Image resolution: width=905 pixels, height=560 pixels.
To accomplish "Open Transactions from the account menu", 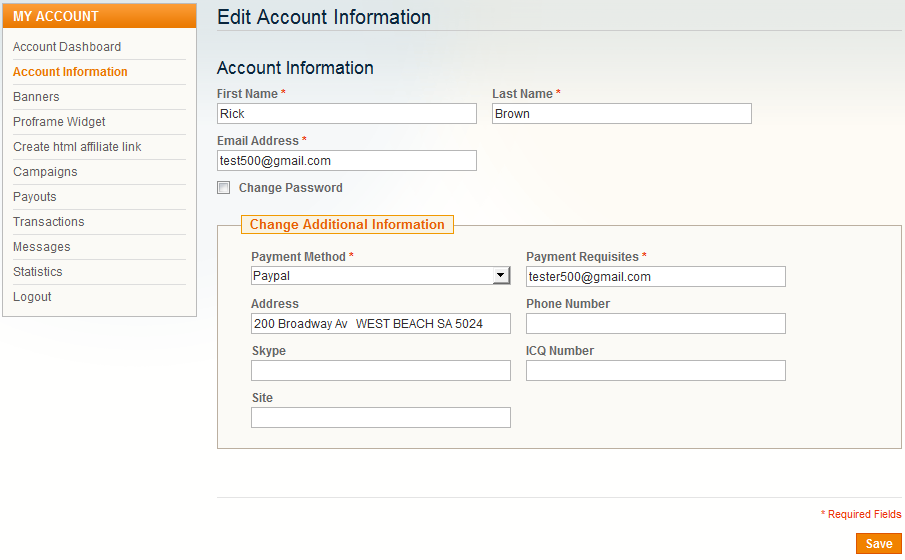I will pos(48,222).
